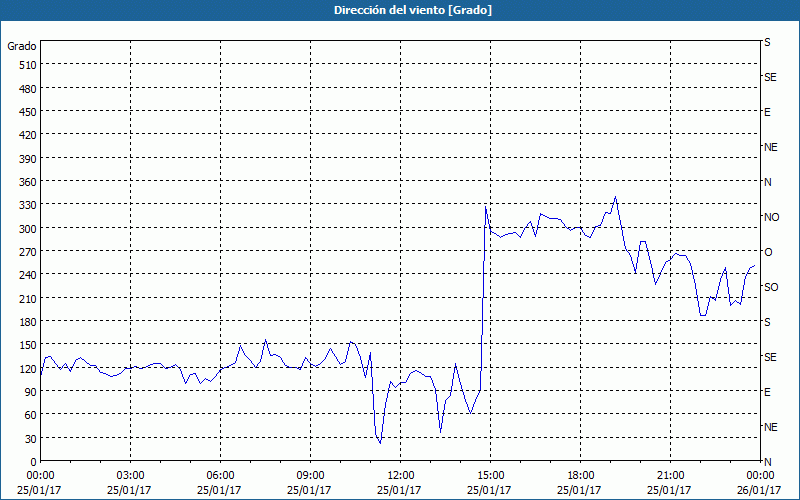Click the y-axis value 300
This screenshot has height=500, width=800.
(28, 229)
